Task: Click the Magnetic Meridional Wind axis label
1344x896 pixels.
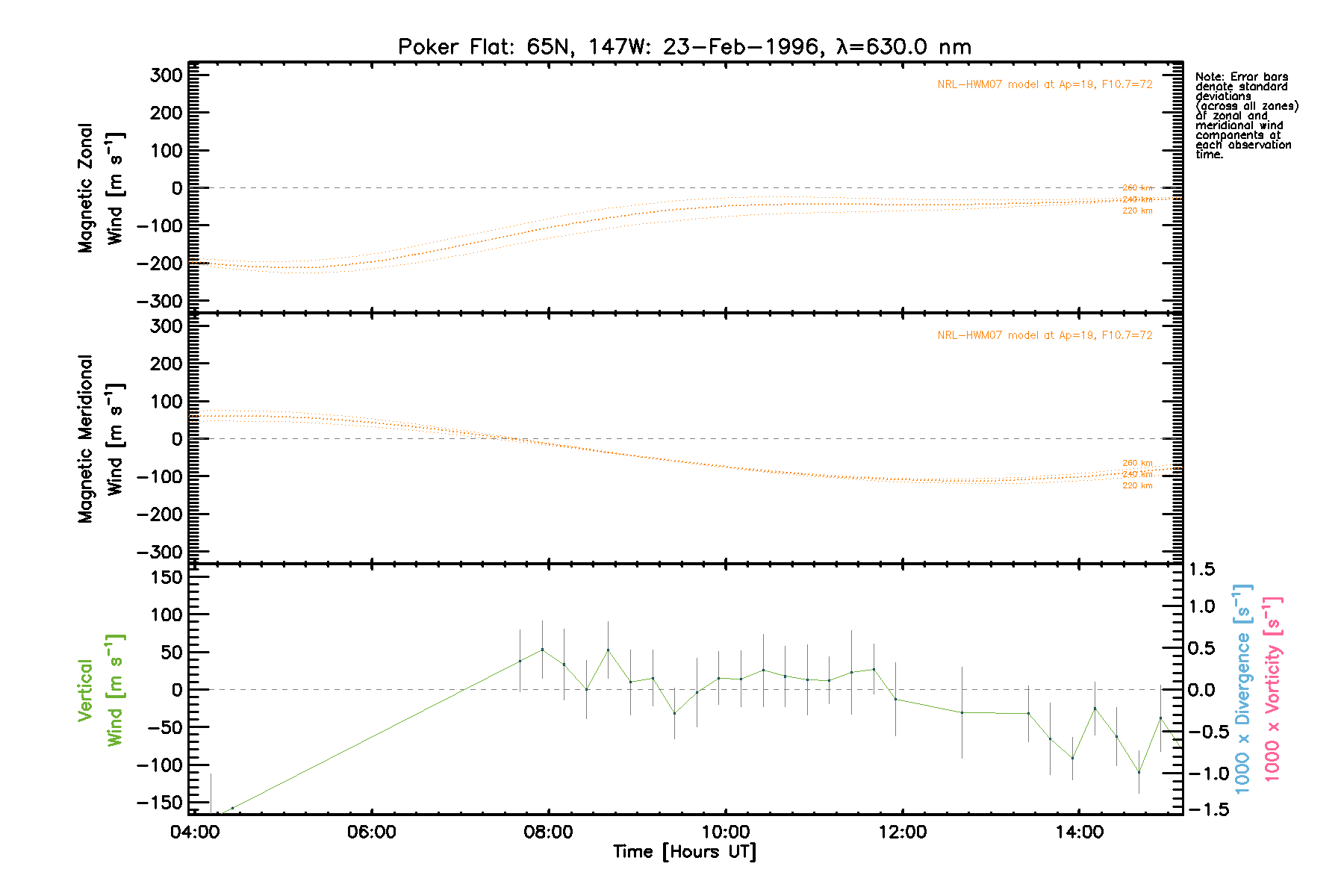Action: point(101,439)
